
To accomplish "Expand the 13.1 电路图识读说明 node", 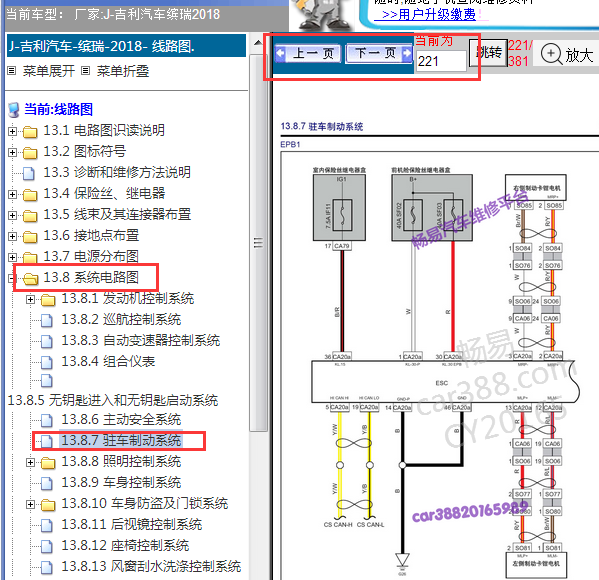I will pos(12,131).
